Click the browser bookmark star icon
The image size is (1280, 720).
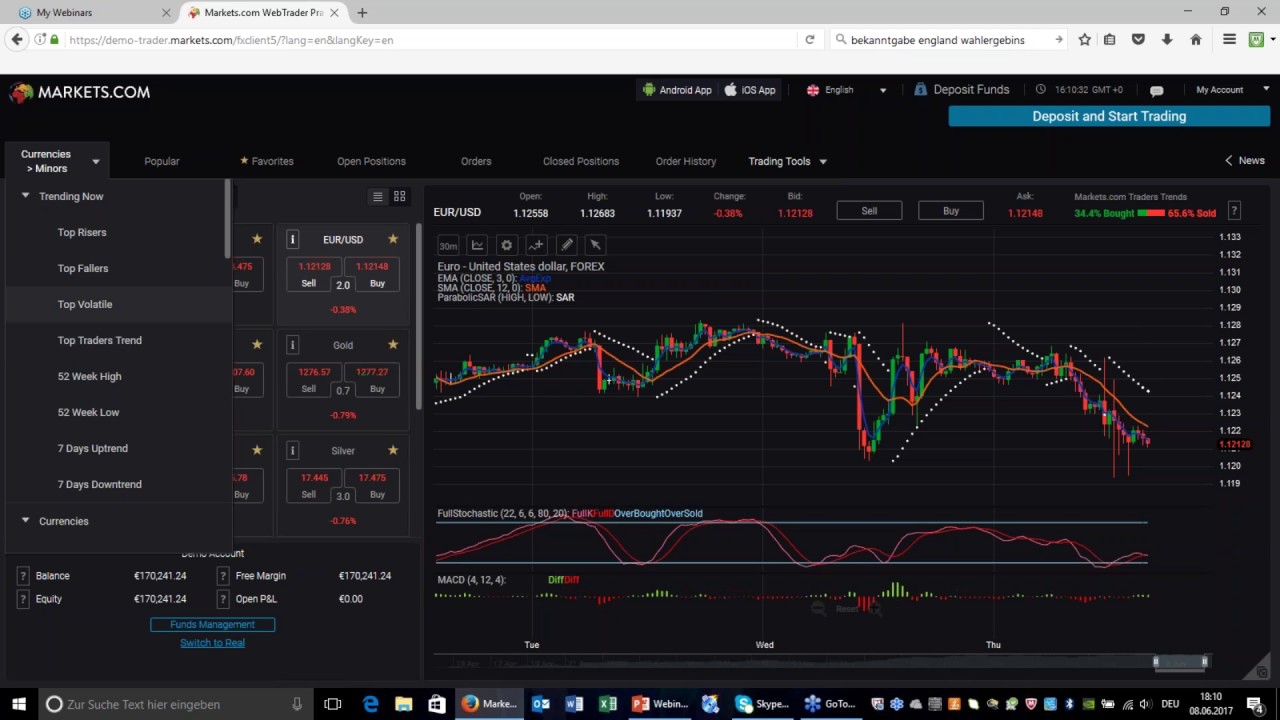point(1085,40)
